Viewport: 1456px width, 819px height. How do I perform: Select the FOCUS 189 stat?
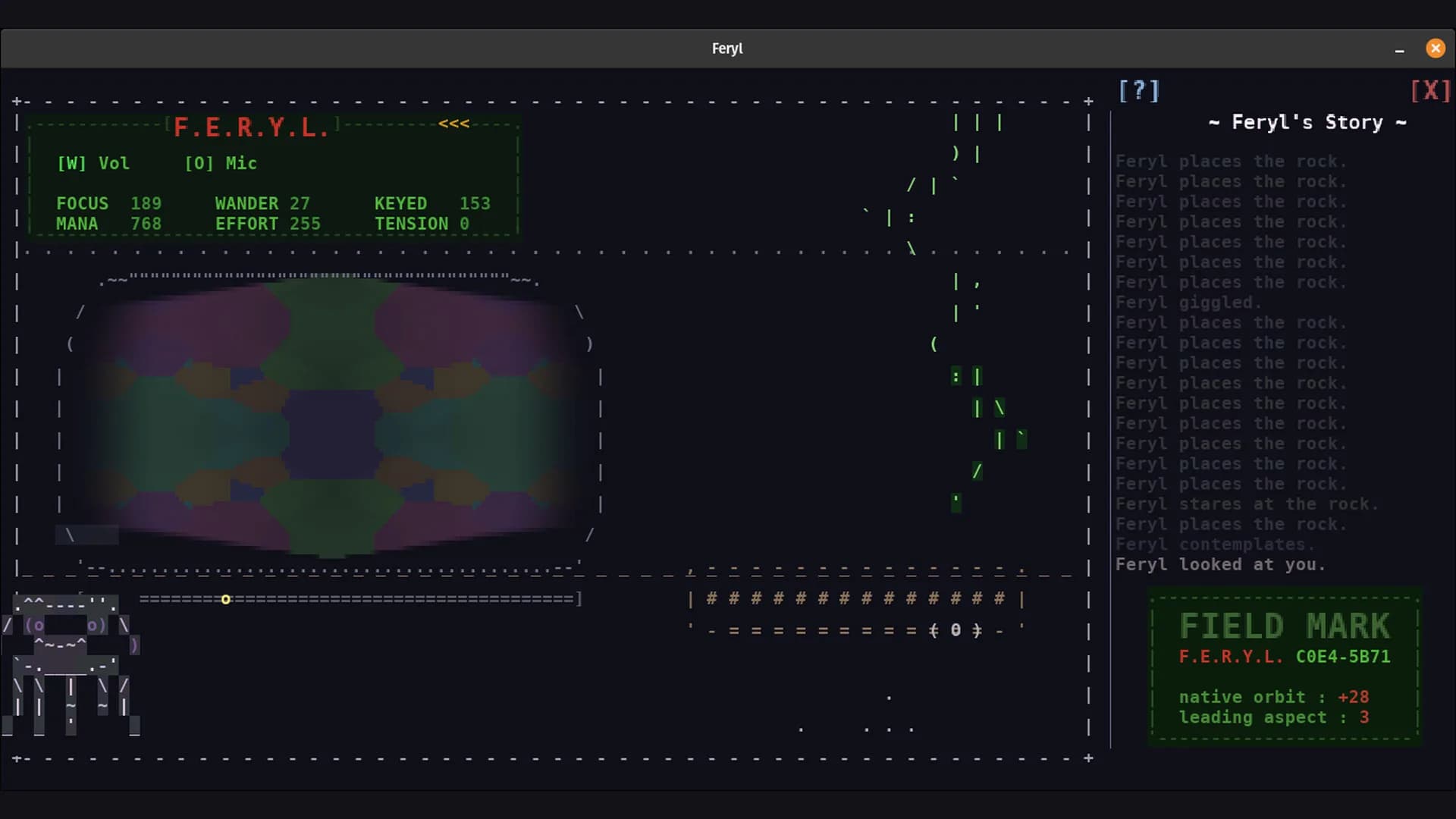[108, 203]
